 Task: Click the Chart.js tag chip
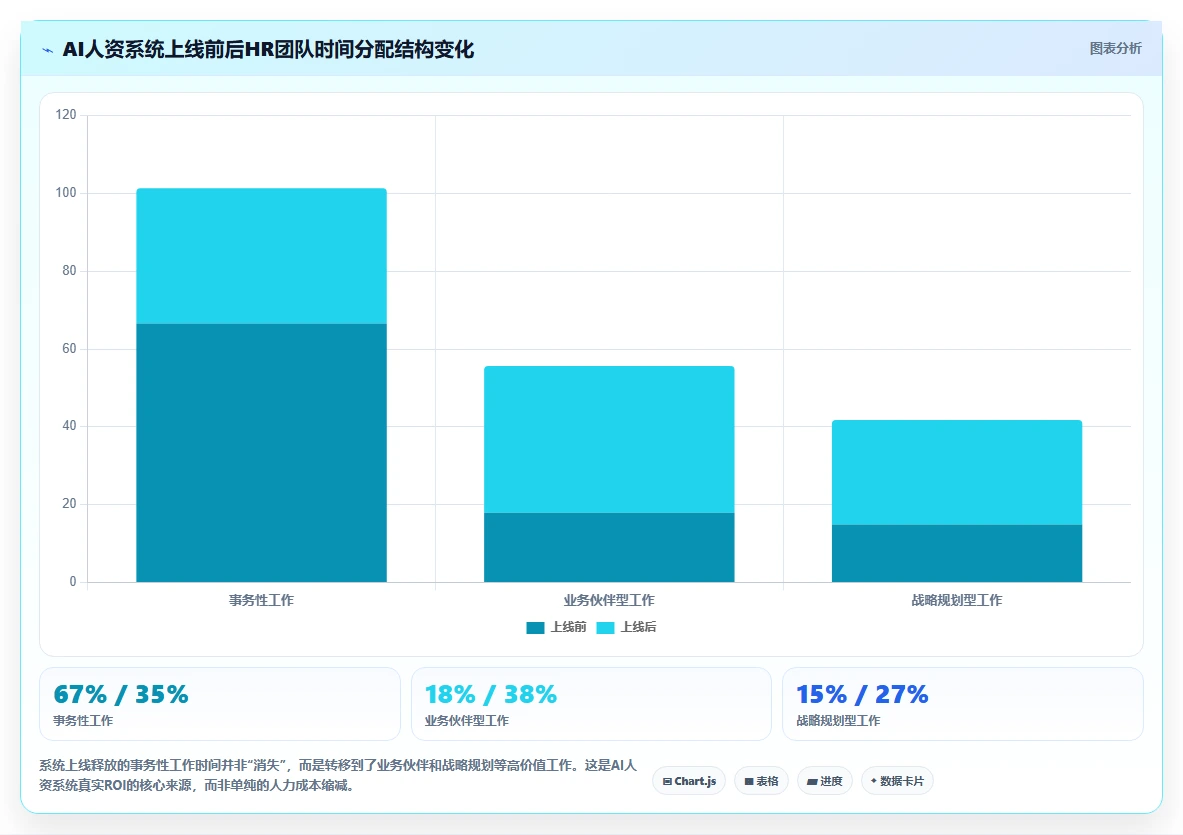coord(689,781)
